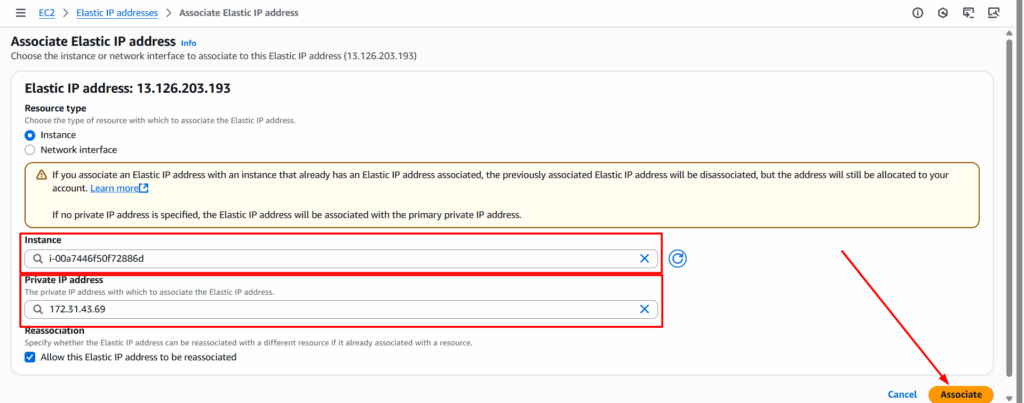Image resolution: width=1024 pixels, height=403 pixels.
Task: Open the hamburger navigation menu
Action: pyautogui.click(x=21, y=12)
